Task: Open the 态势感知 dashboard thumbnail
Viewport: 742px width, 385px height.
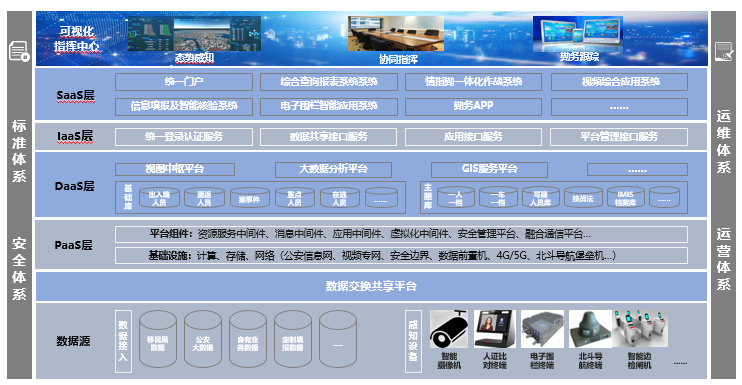Action: [x=194, y=34]
